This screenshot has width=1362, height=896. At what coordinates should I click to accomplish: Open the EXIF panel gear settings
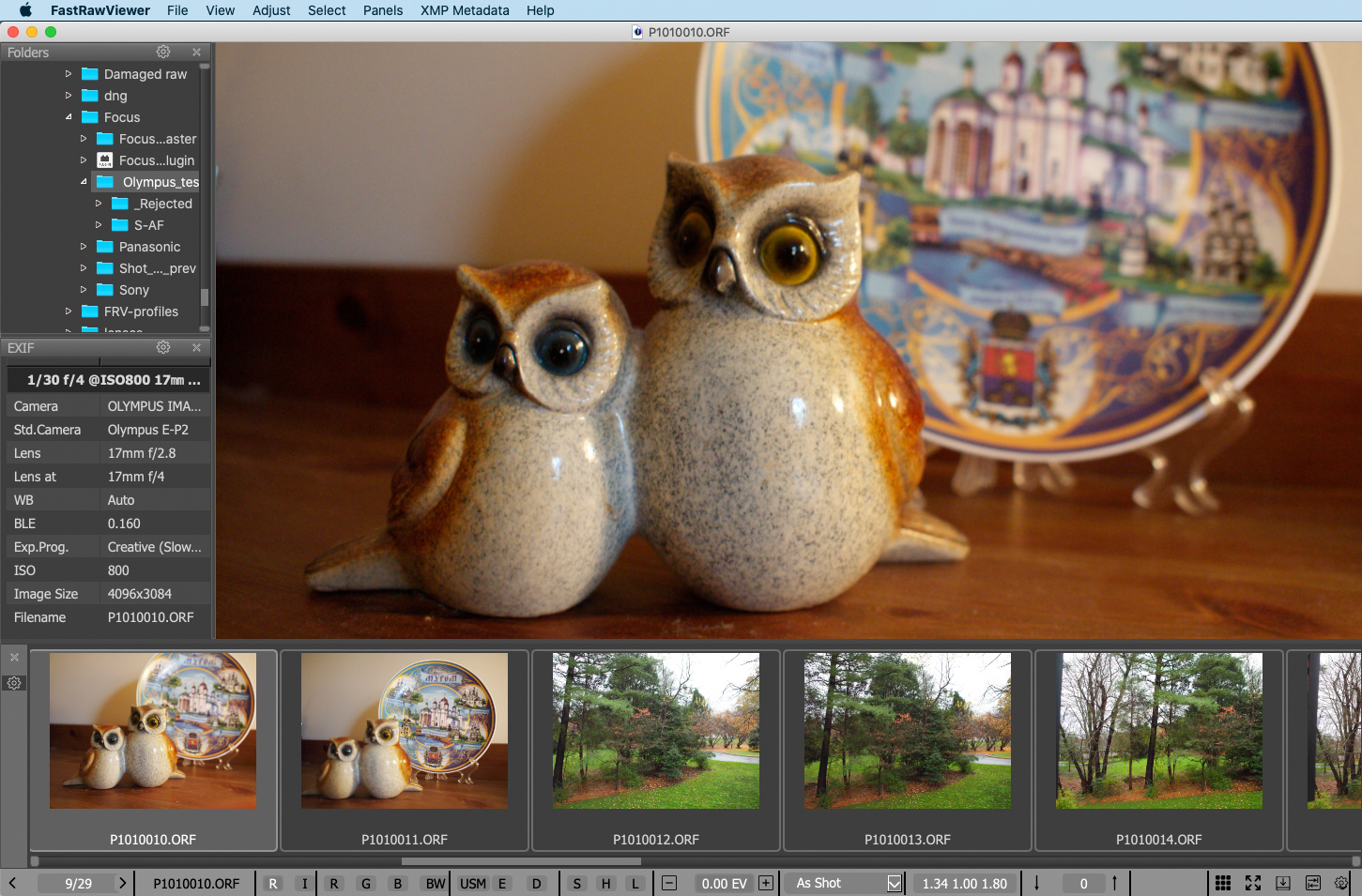point(163,348)
